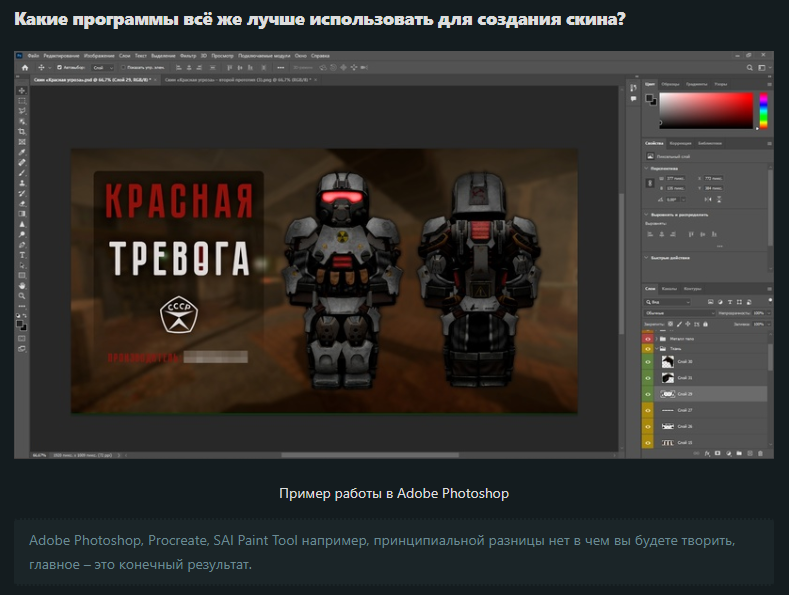This screenshot has height=595, width=789.
Task: Open the Layers panel options menu
Action: point(769,288)
